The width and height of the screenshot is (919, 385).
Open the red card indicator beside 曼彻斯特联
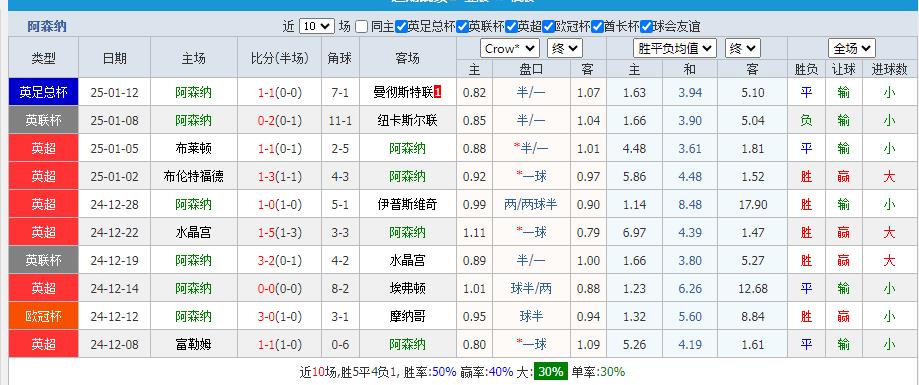[x=437, y=92]
